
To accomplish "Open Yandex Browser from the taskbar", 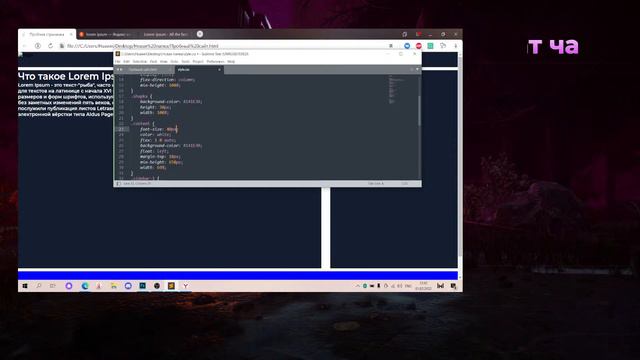I will [x=185, y=286].
